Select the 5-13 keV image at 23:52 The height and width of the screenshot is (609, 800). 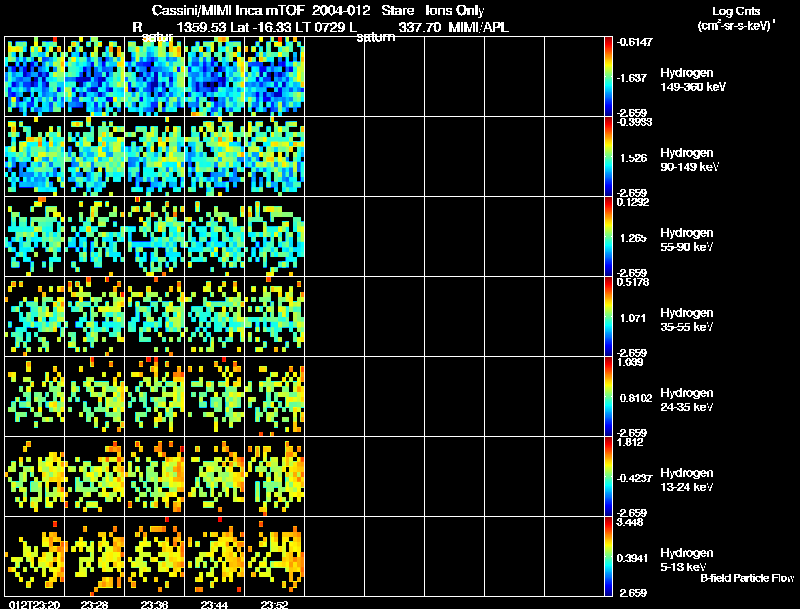(x=274, y=557)
